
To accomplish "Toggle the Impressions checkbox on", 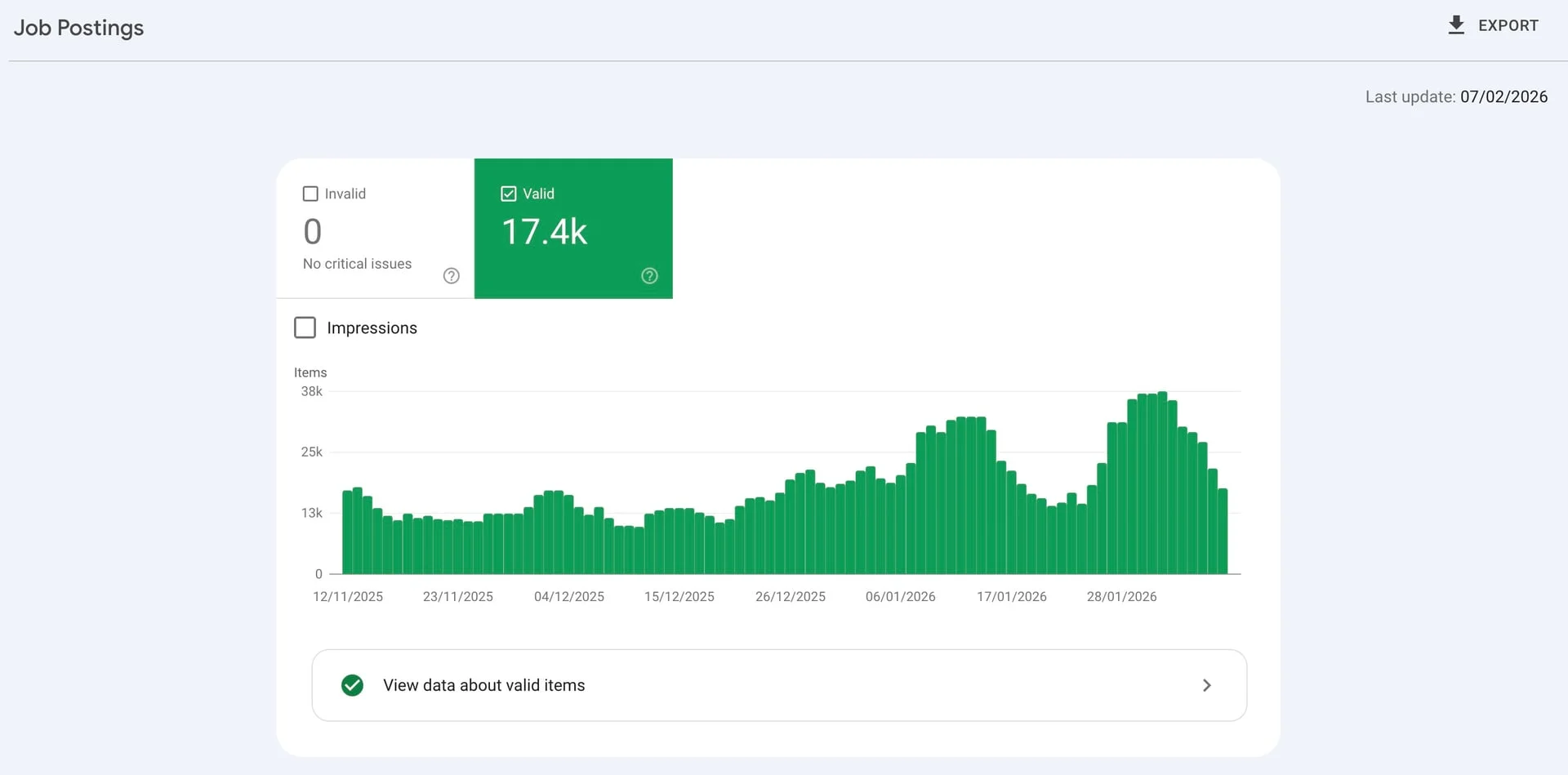I will click(305, 327).
